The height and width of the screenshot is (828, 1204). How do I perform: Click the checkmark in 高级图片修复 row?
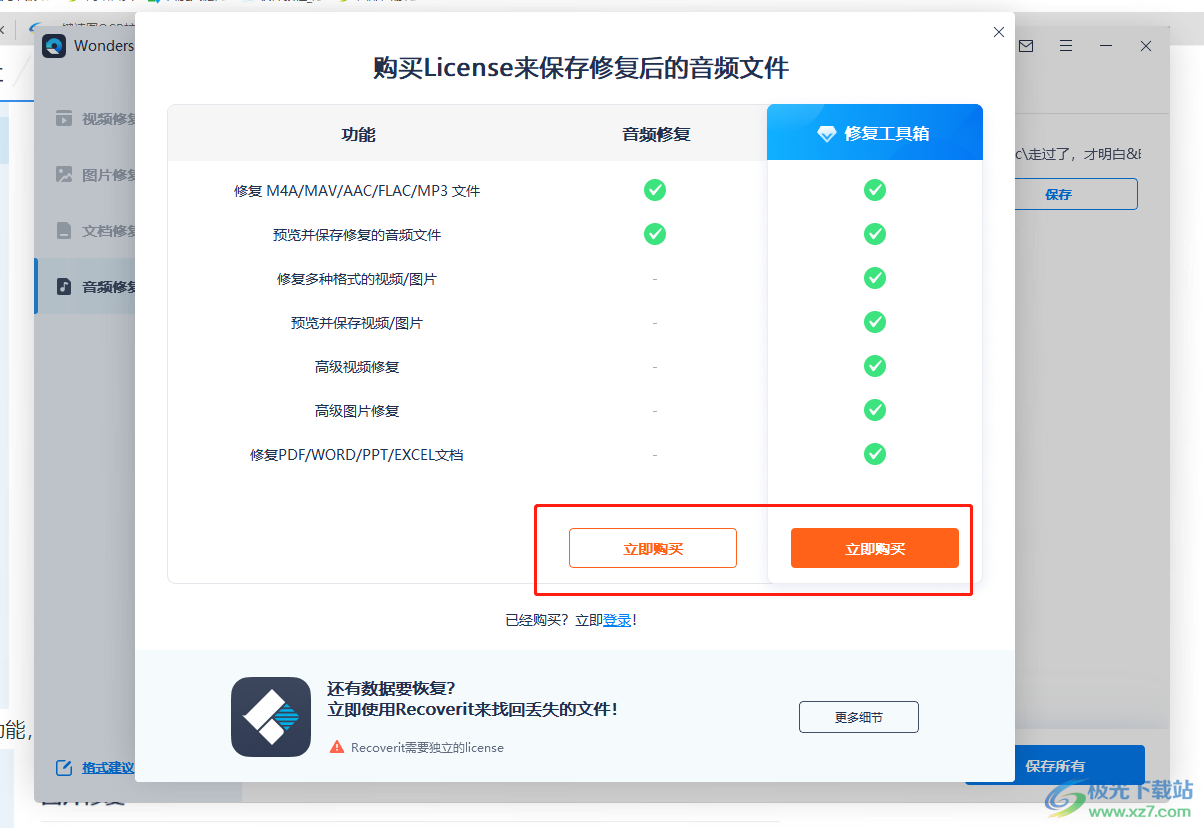pyautogui.click(x=875, y=410)
